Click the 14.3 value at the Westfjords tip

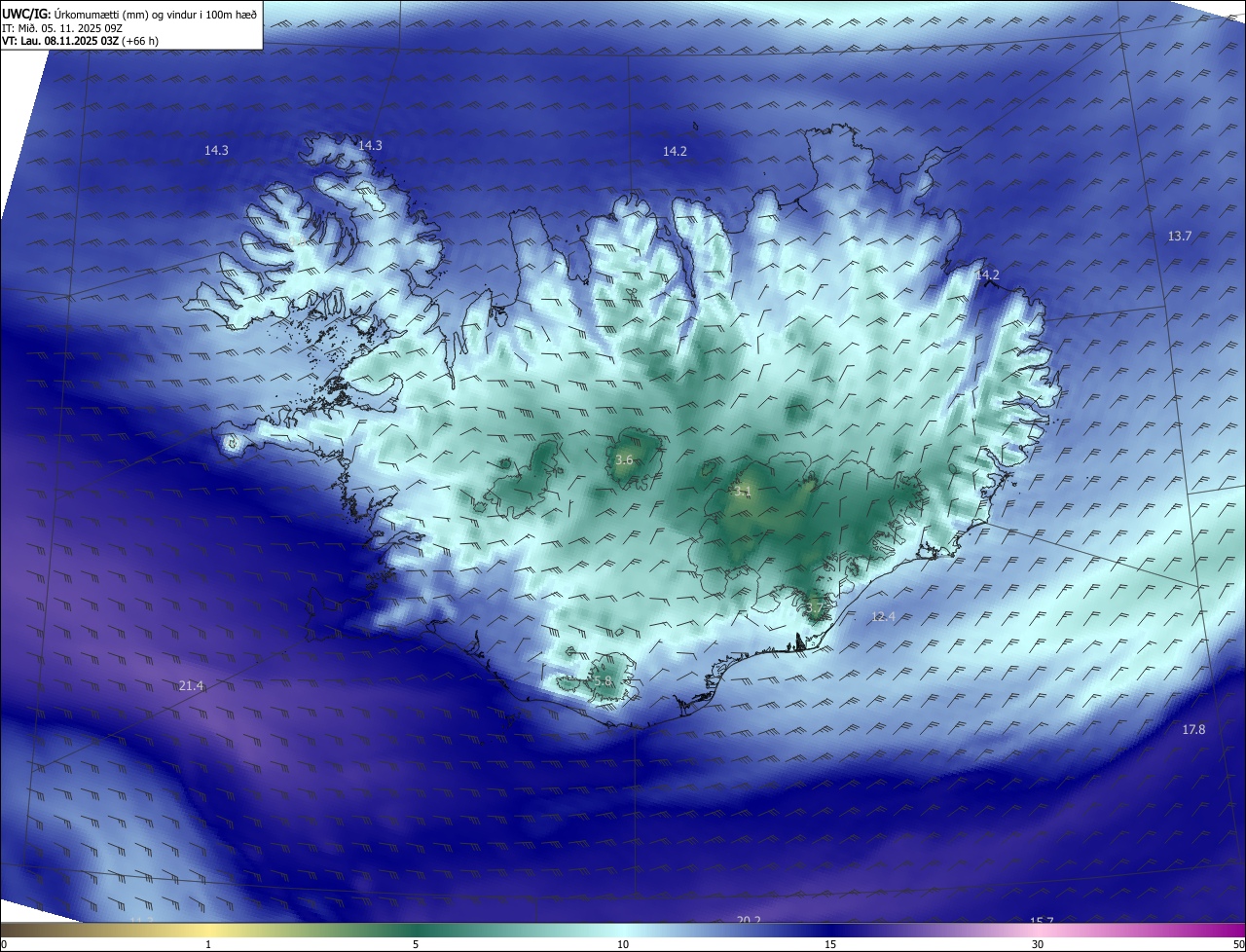pos(370,146)
